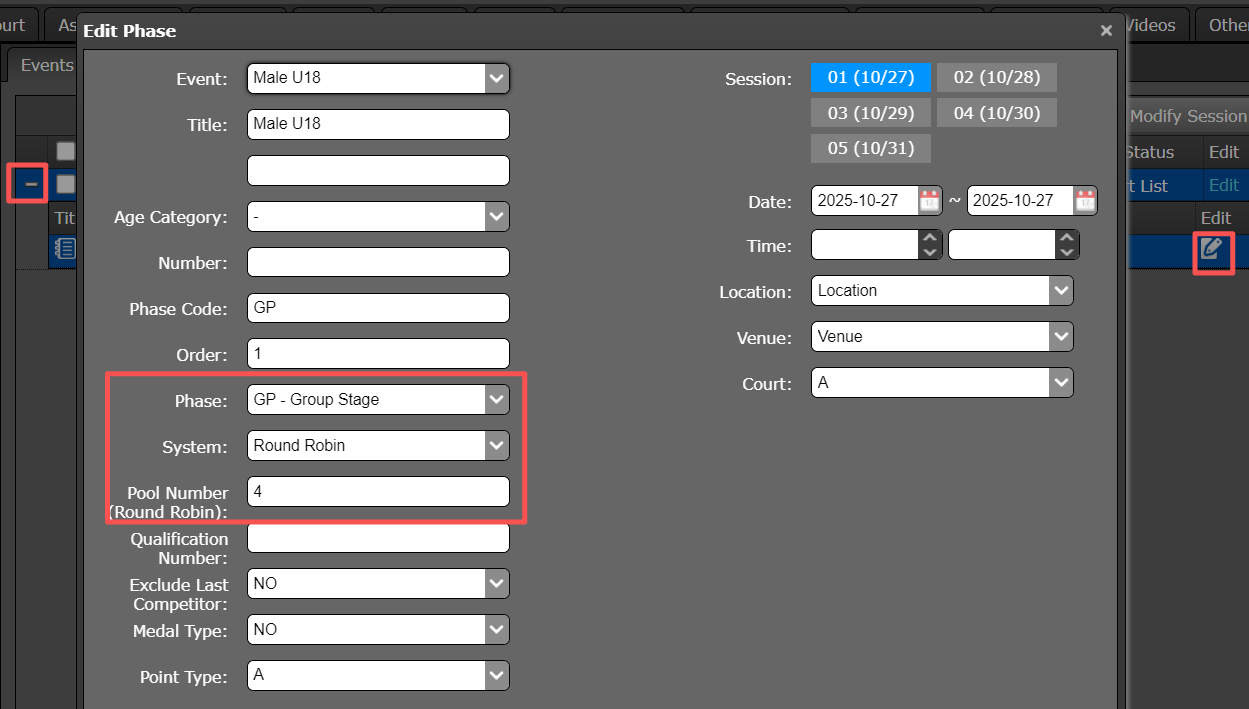Select session 02 (10/28)
Image resolution: width=1249 pixels, height=709 pixels.
996,78
